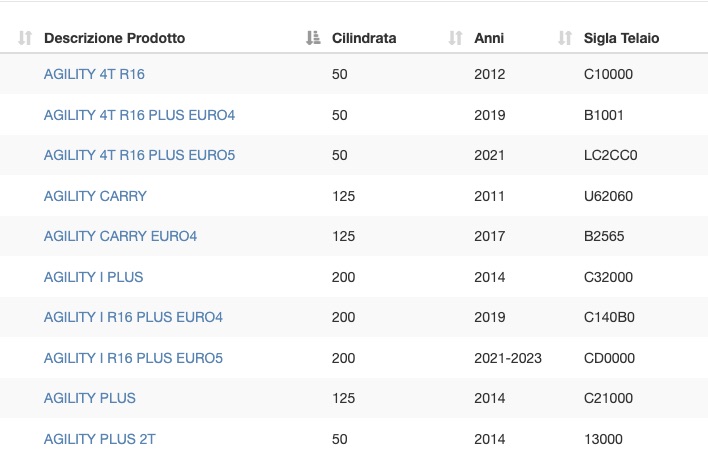Select AGILITY 4T R16 PLUS EURO5 link
This screenshot has height=464, width=708.
pyautogui.click(x=140, y=155)
